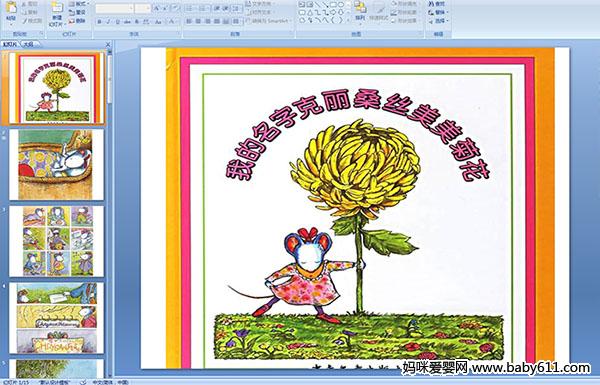Click the Find binoculars icon

point(432,4)
